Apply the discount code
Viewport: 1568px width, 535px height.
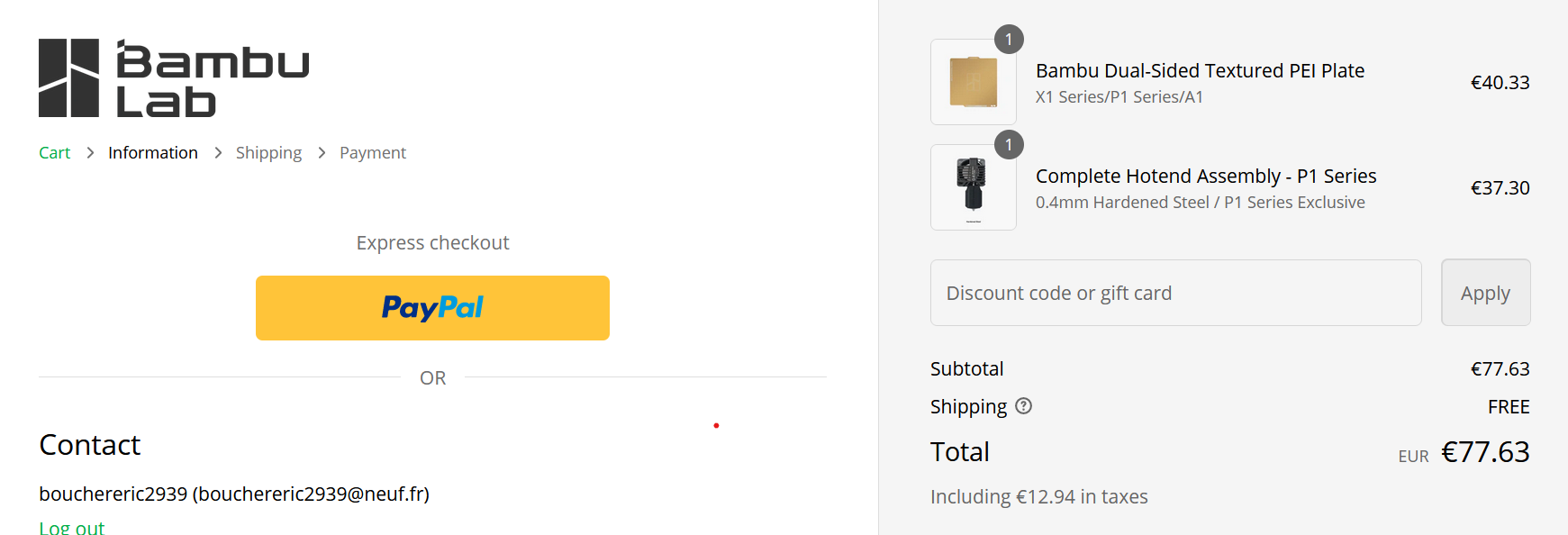point(1485,293)
